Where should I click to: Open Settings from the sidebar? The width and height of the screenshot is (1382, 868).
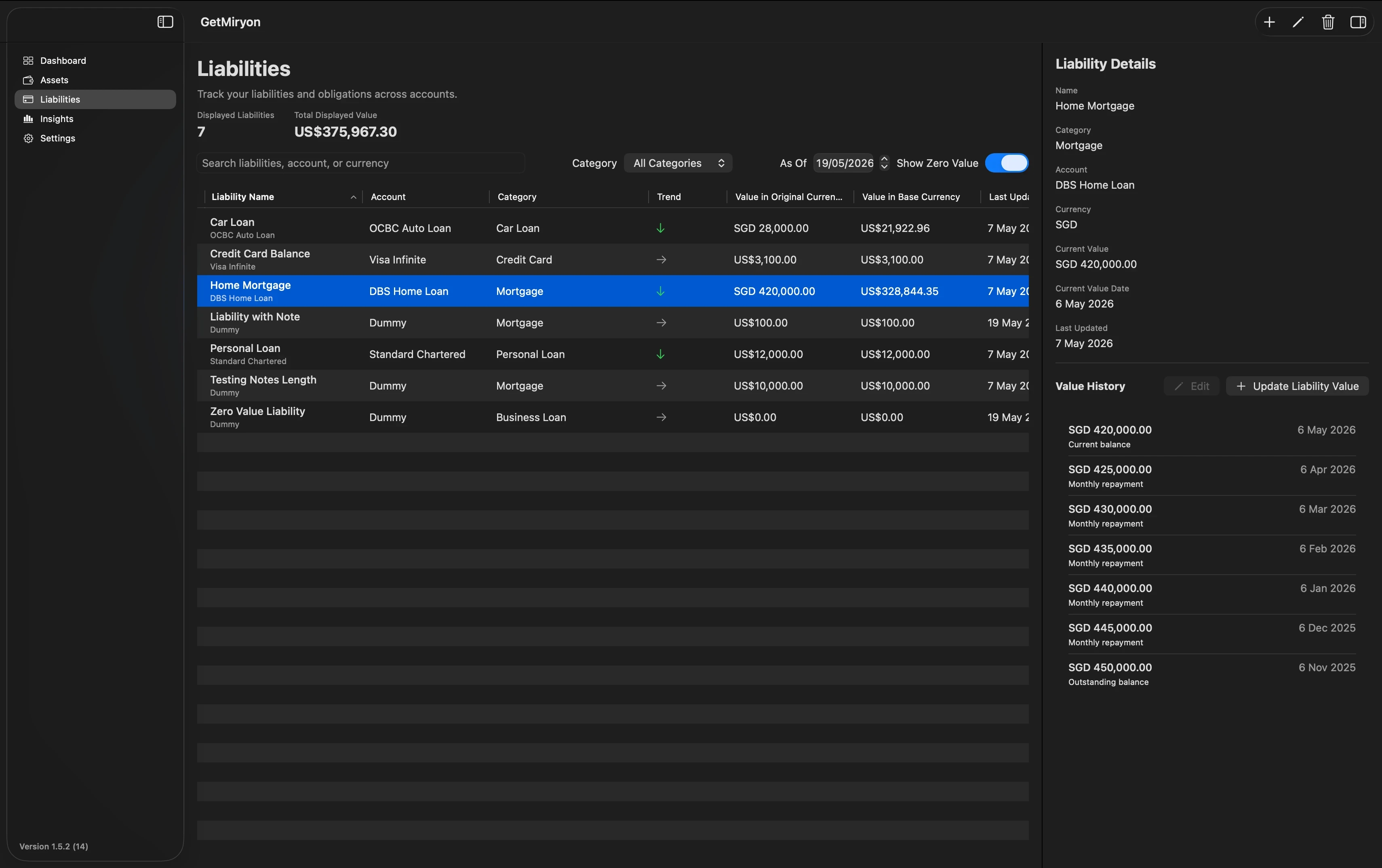[x=95, y=138]
